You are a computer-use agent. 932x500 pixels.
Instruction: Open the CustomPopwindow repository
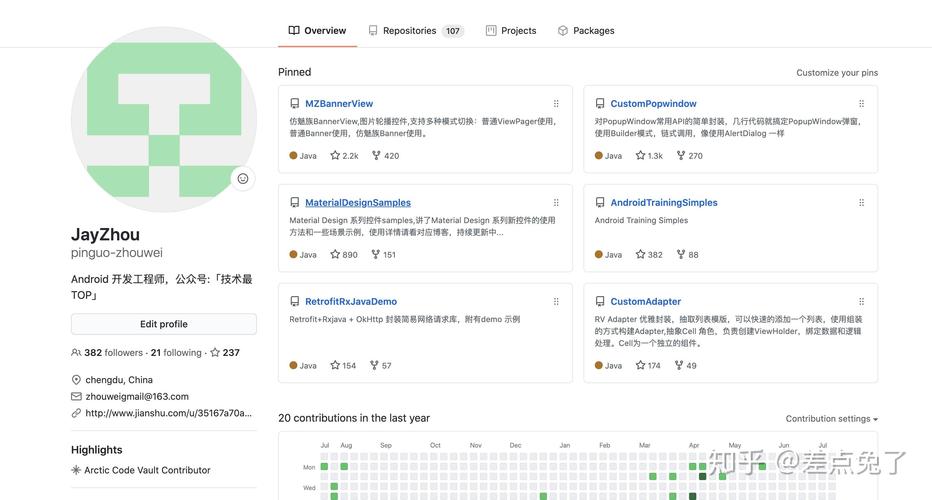pos(653,103)
